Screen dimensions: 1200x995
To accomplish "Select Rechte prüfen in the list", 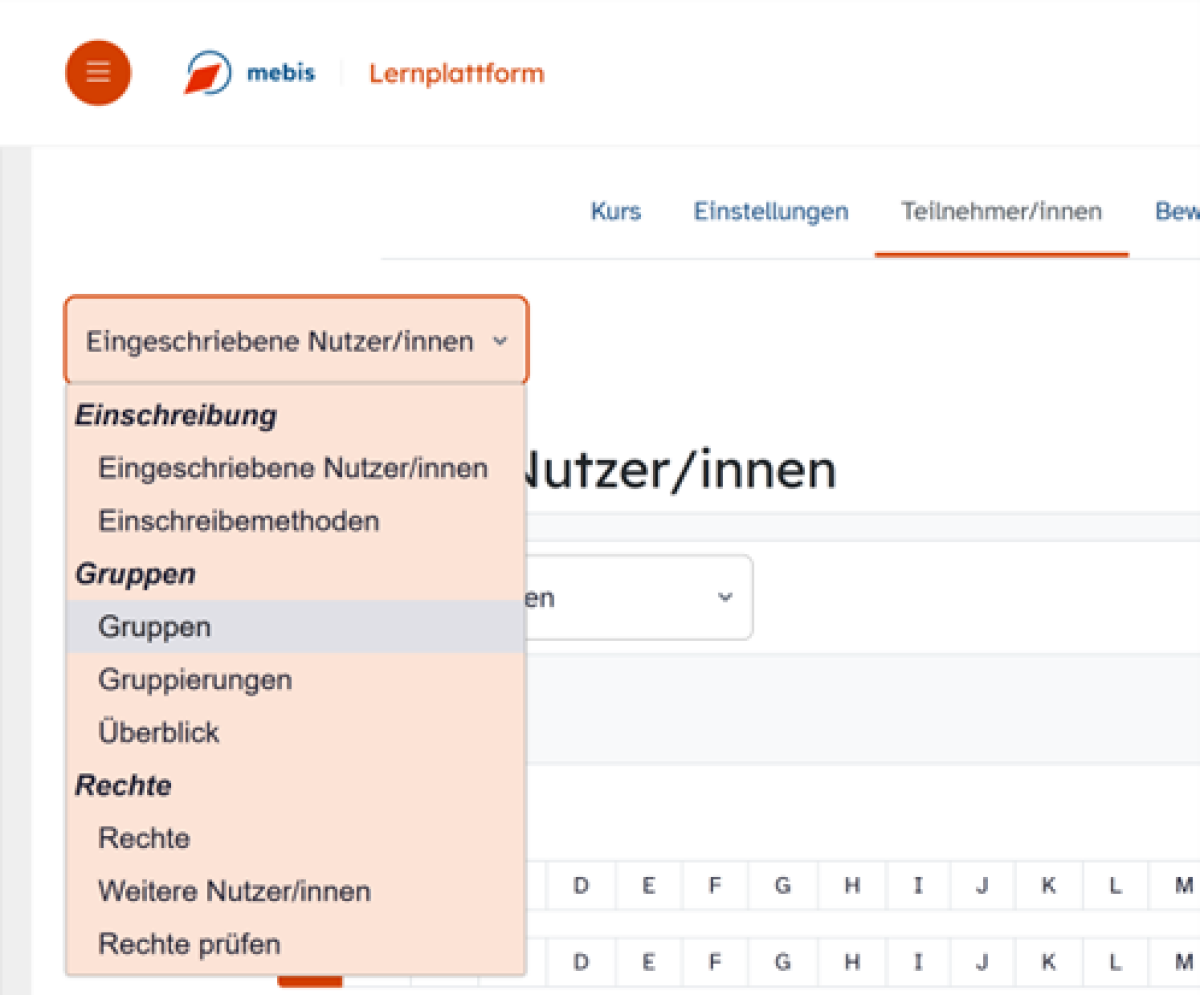I will pyautogui.click(x=189, y=944).
